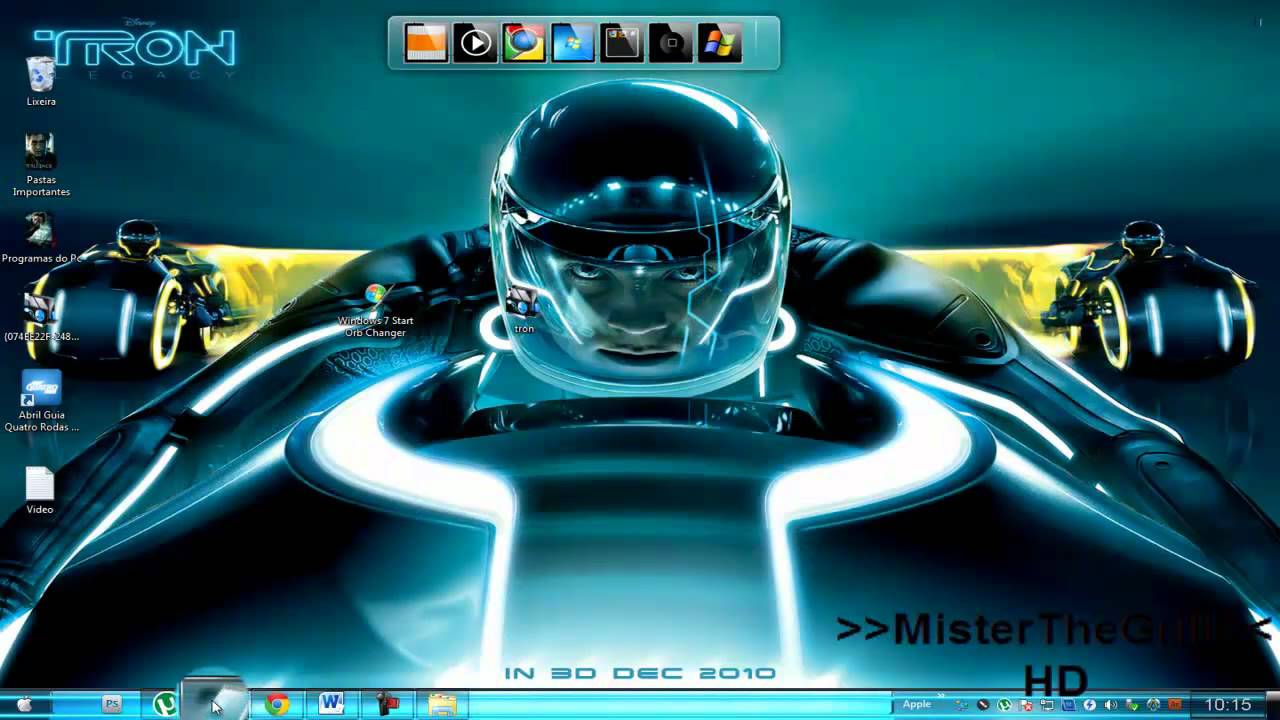1280x720 pixels.
Task: Click the show desktop button beside the clock
Action: tap(1273, 705)
